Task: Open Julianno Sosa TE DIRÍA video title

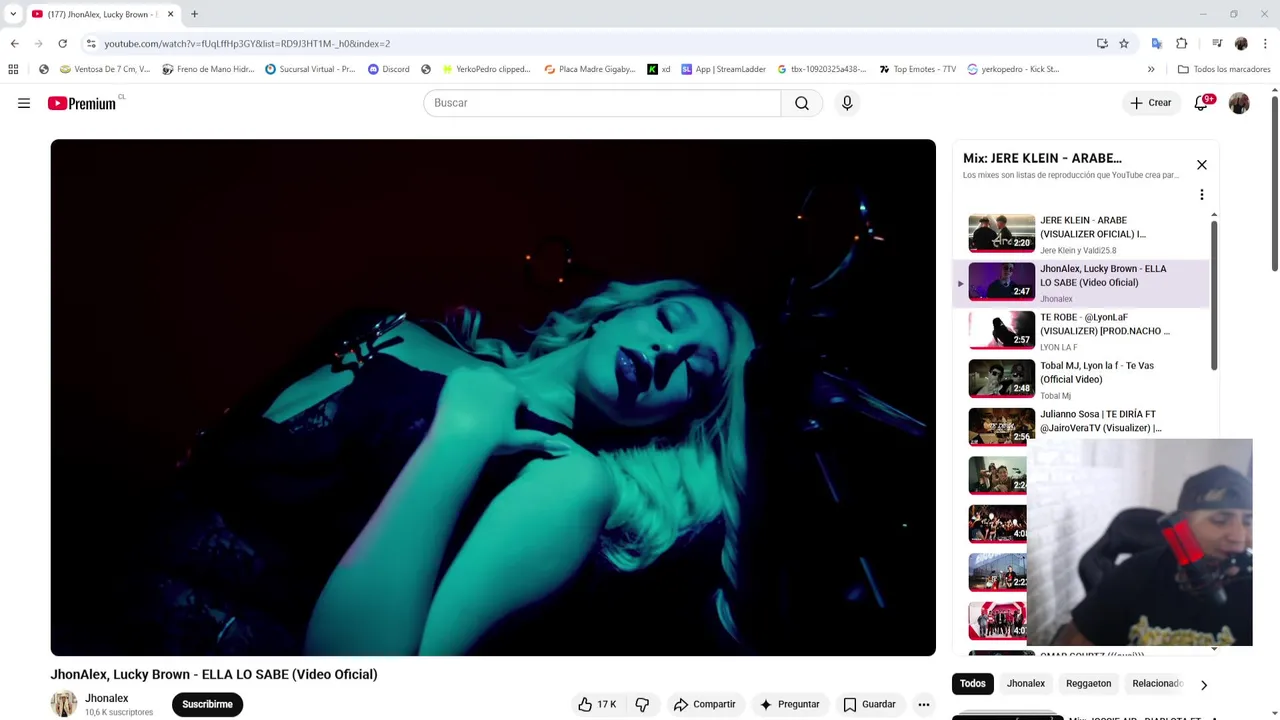Action: [x=1101, y=421]
